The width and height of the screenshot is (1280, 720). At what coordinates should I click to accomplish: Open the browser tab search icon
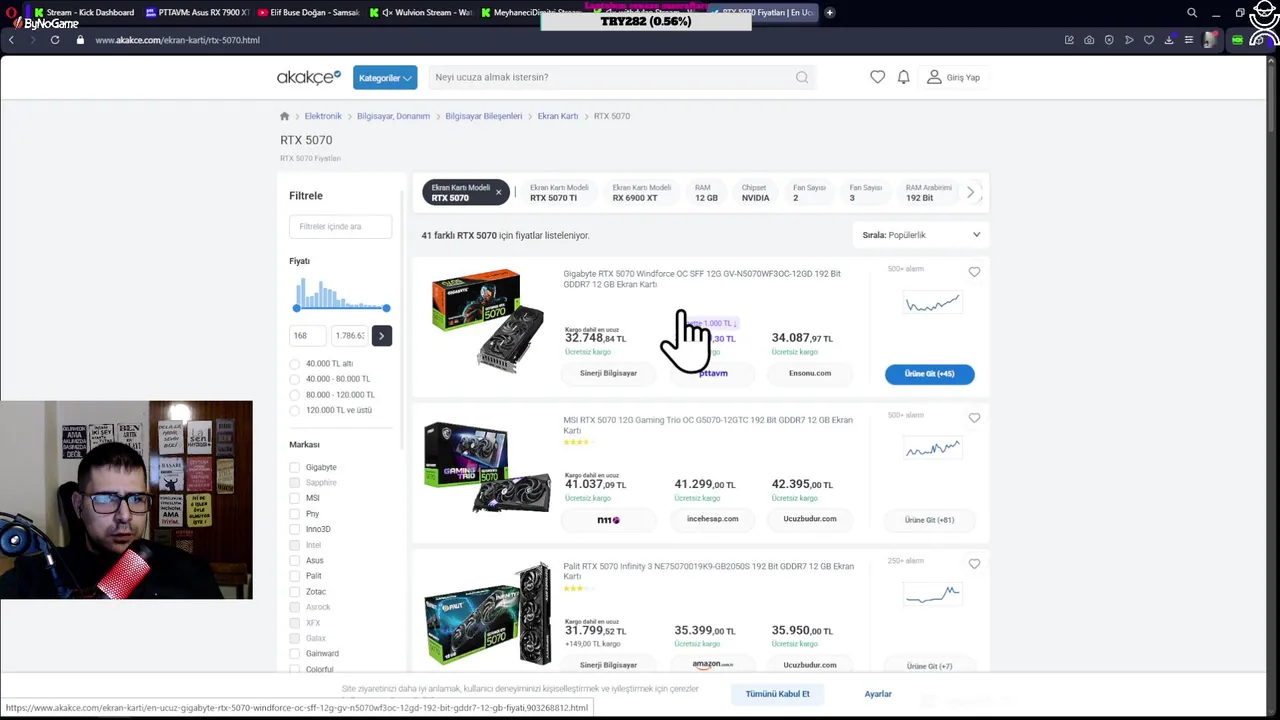(1191, 12)
